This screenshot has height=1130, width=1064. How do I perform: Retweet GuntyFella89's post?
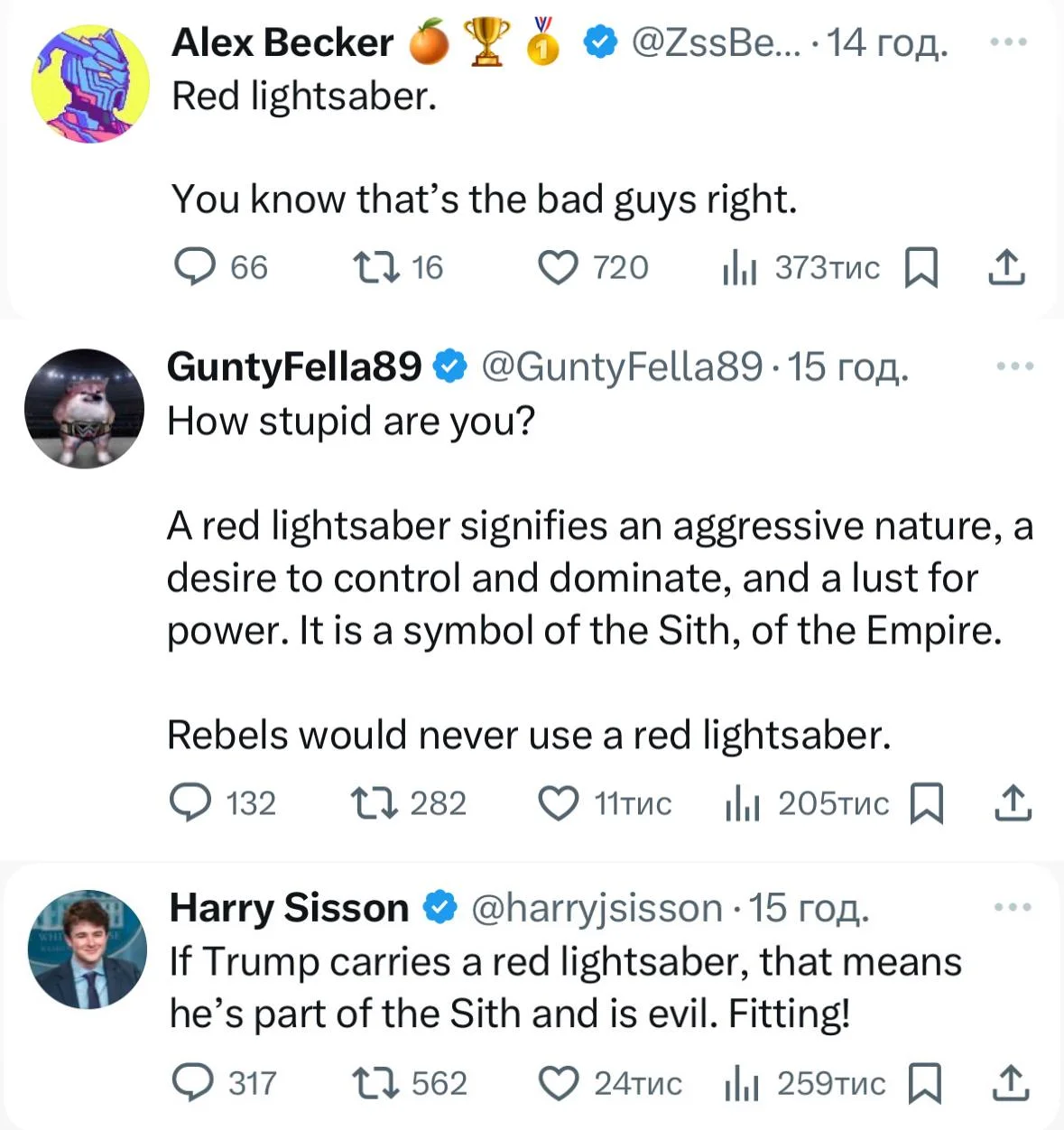click(x=374, y=803)
